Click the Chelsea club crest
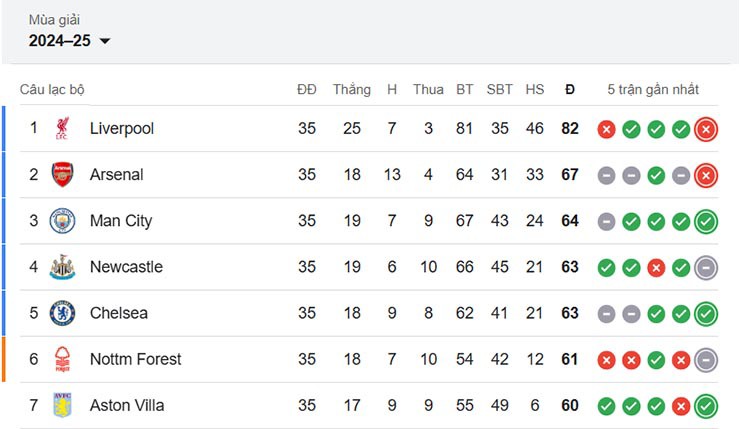Viewport: 740px width, 429px height. tap(62, 313)
